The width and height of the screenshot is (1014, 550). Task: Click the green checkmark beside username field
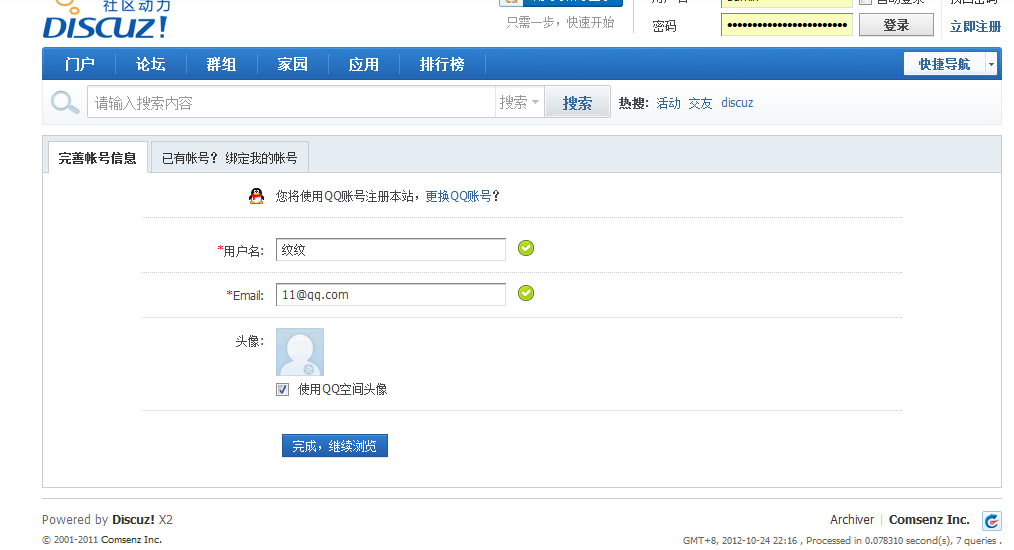(x=526, y=248)
